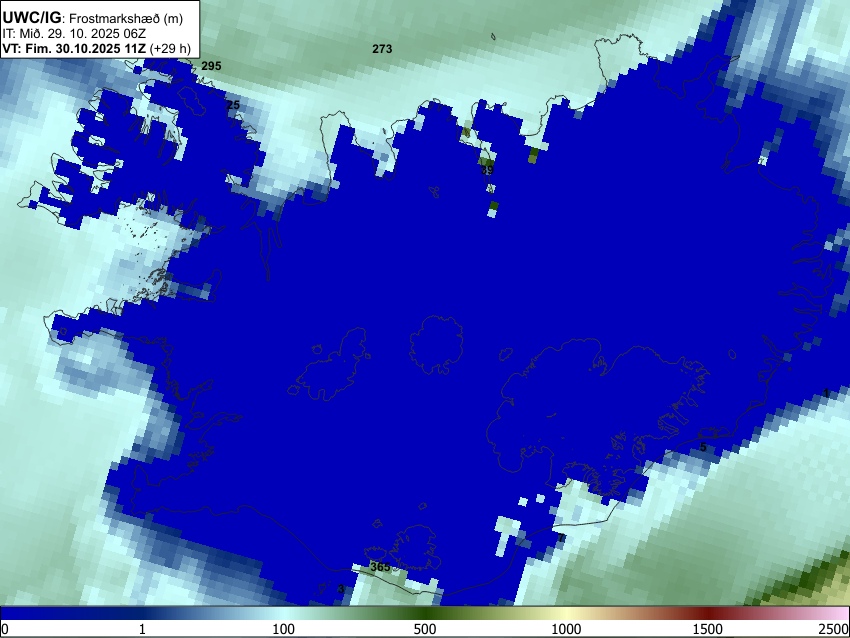The image size is (850, 638).
Task: Click the station value "365" on the south coast
Action: 380,567
